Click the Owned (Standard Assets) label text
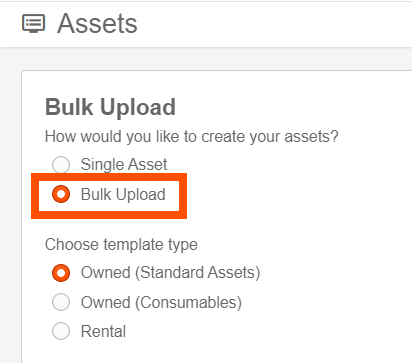412x363 pixels. coord(170,273)
